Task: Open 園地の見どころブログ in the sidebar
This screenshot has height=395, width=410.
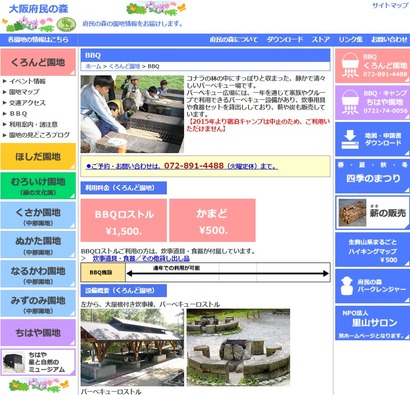Action: click(x=39, y=135)
